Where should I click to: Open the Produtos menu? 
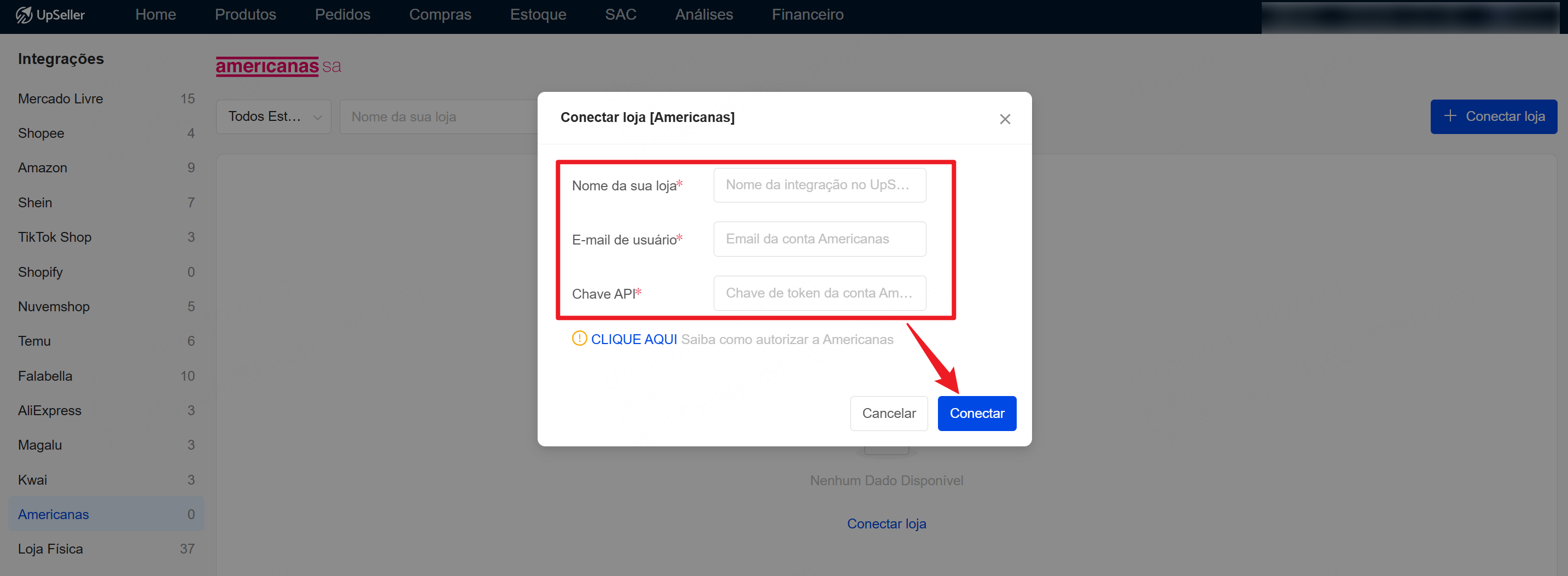tap(246, 15)
